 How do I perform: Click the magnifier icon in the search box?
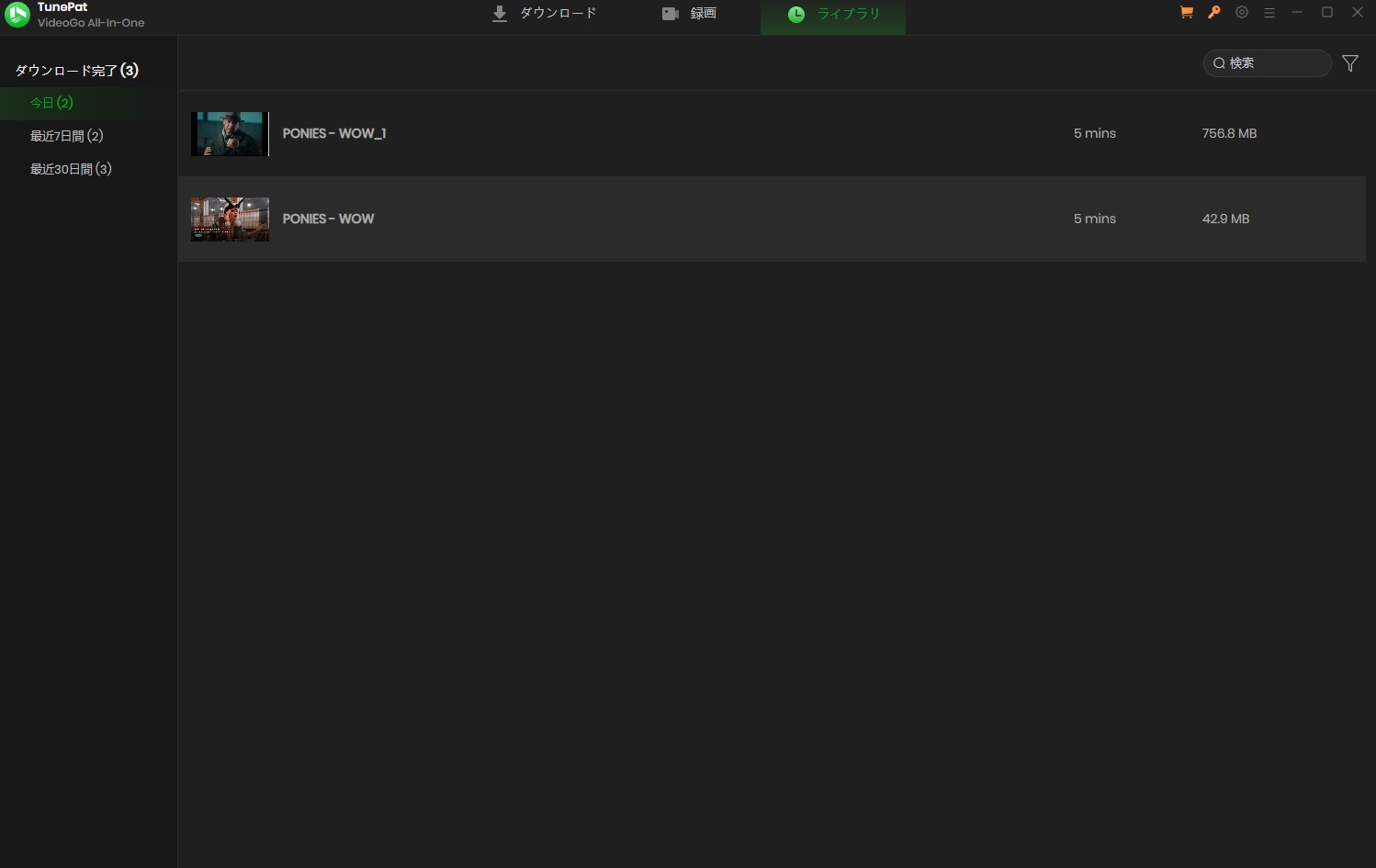(x=1219, y=62)
